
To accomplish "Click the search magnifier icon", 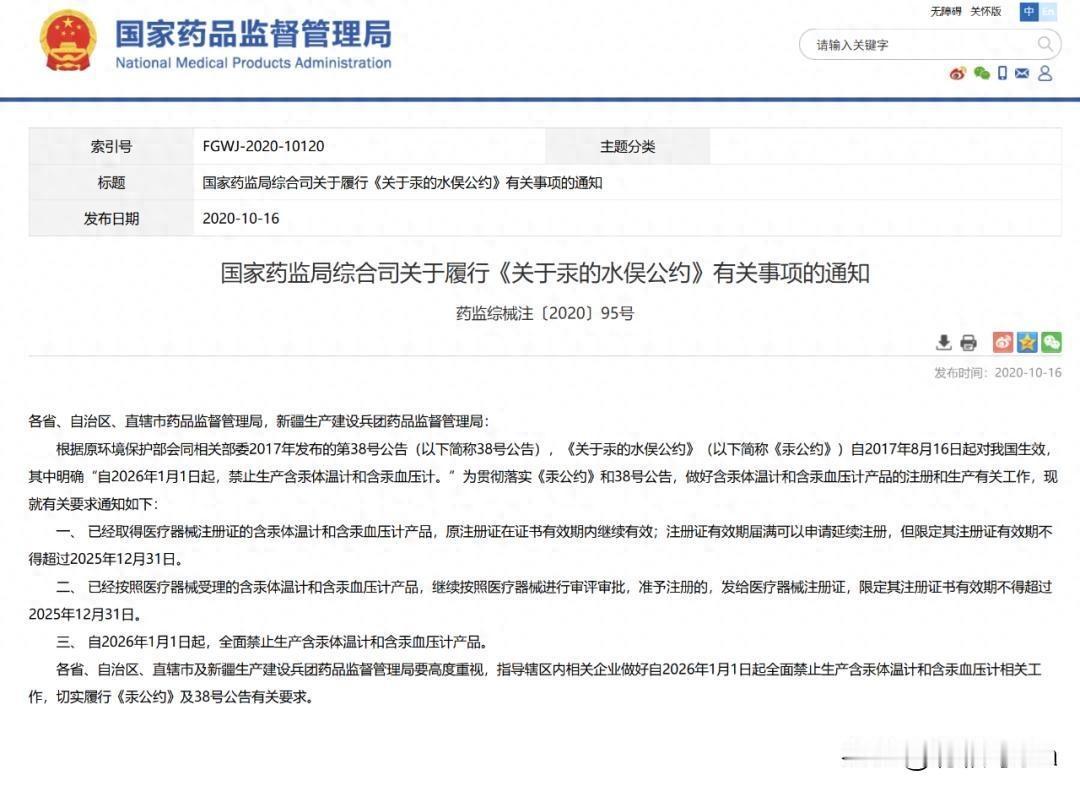I will coord(1044,45).
